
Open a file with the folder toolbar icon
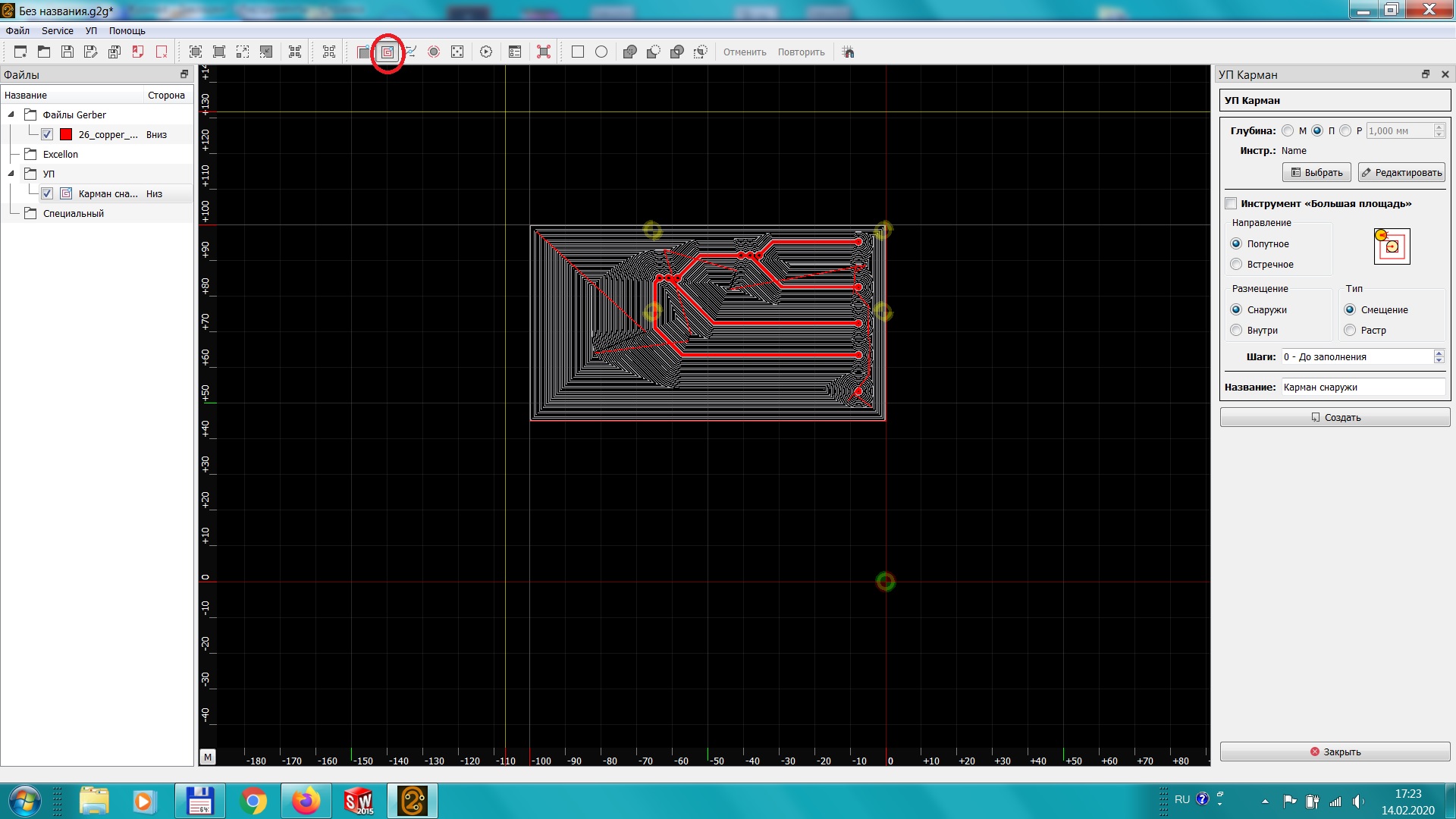pyautogui.click(x=44, y=52)
